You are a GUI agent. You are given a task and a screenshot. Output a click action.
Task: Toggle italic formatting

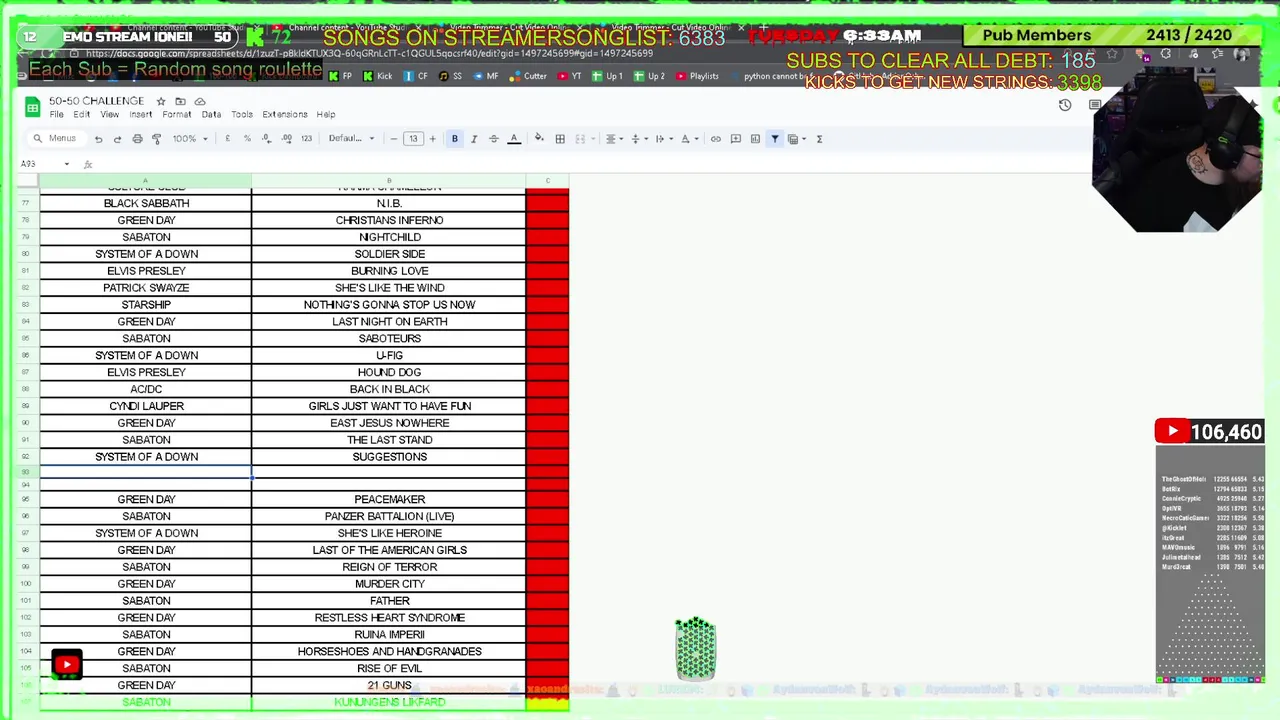tap(474, 139)
